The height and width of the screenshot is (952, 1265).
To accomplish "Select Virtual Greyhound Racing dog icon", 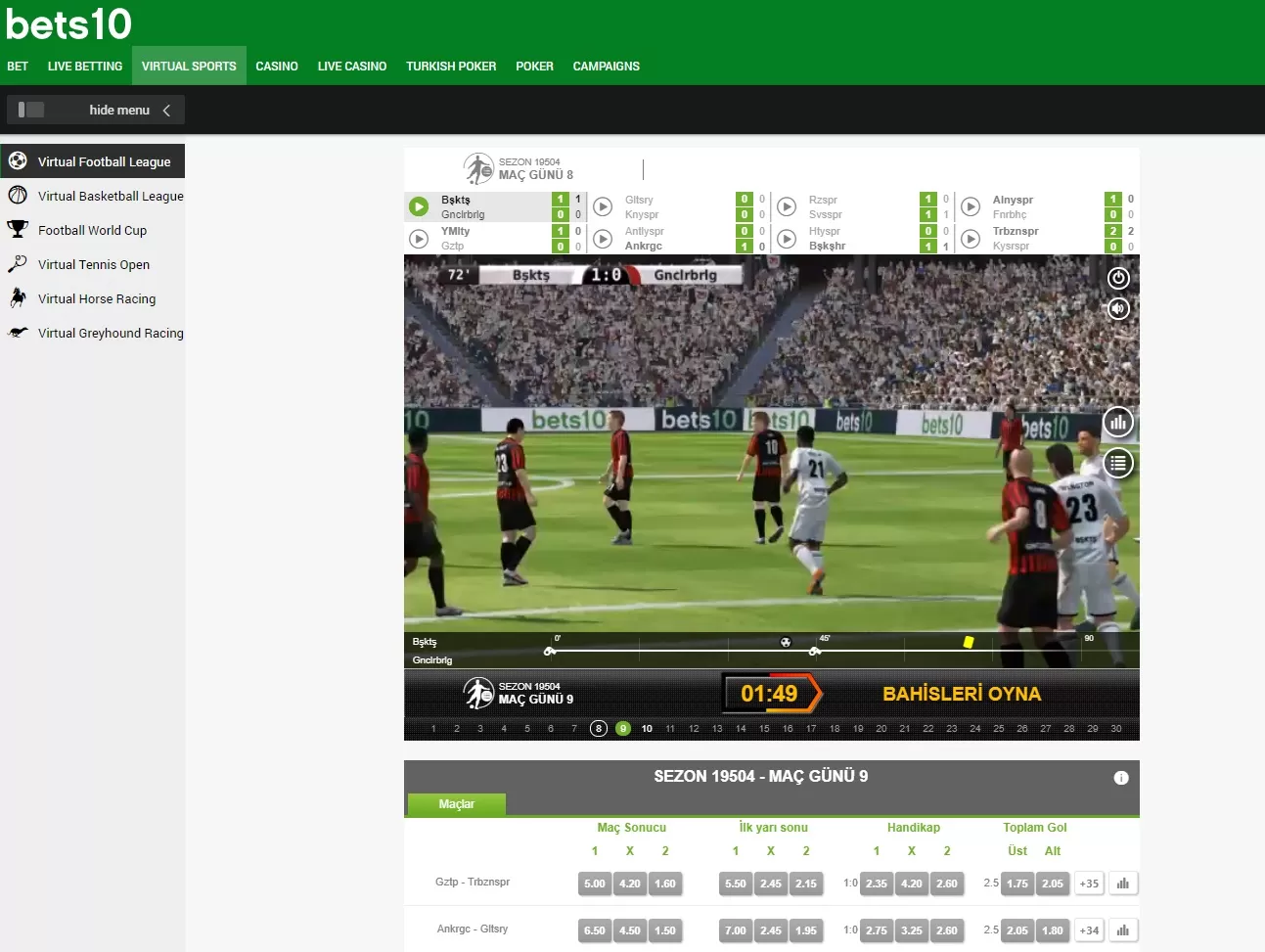I will (18, 332).
